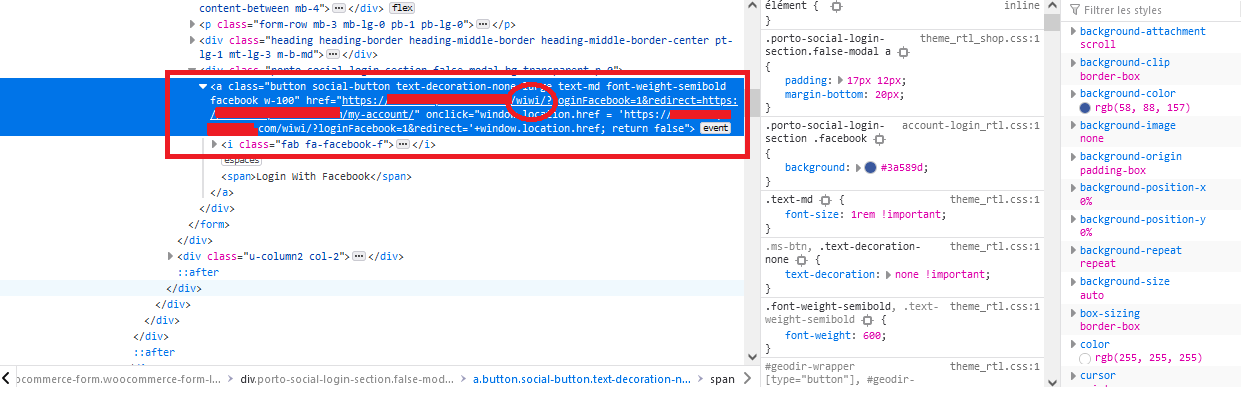
Task: Expand the u-column2 col-2 div
Action: [x=171, y=256]
